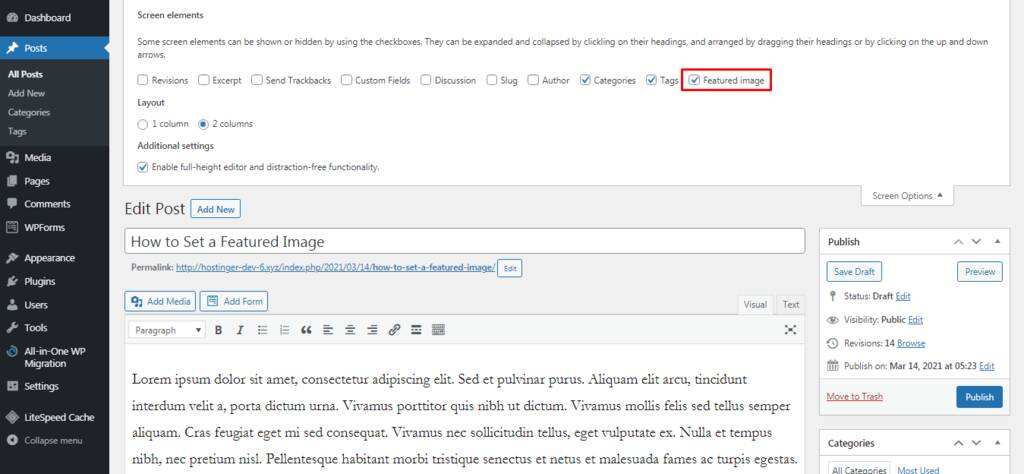Collapse the Screen Options panel
Viewport: 1024px width, 474px height.
(907, 196)
